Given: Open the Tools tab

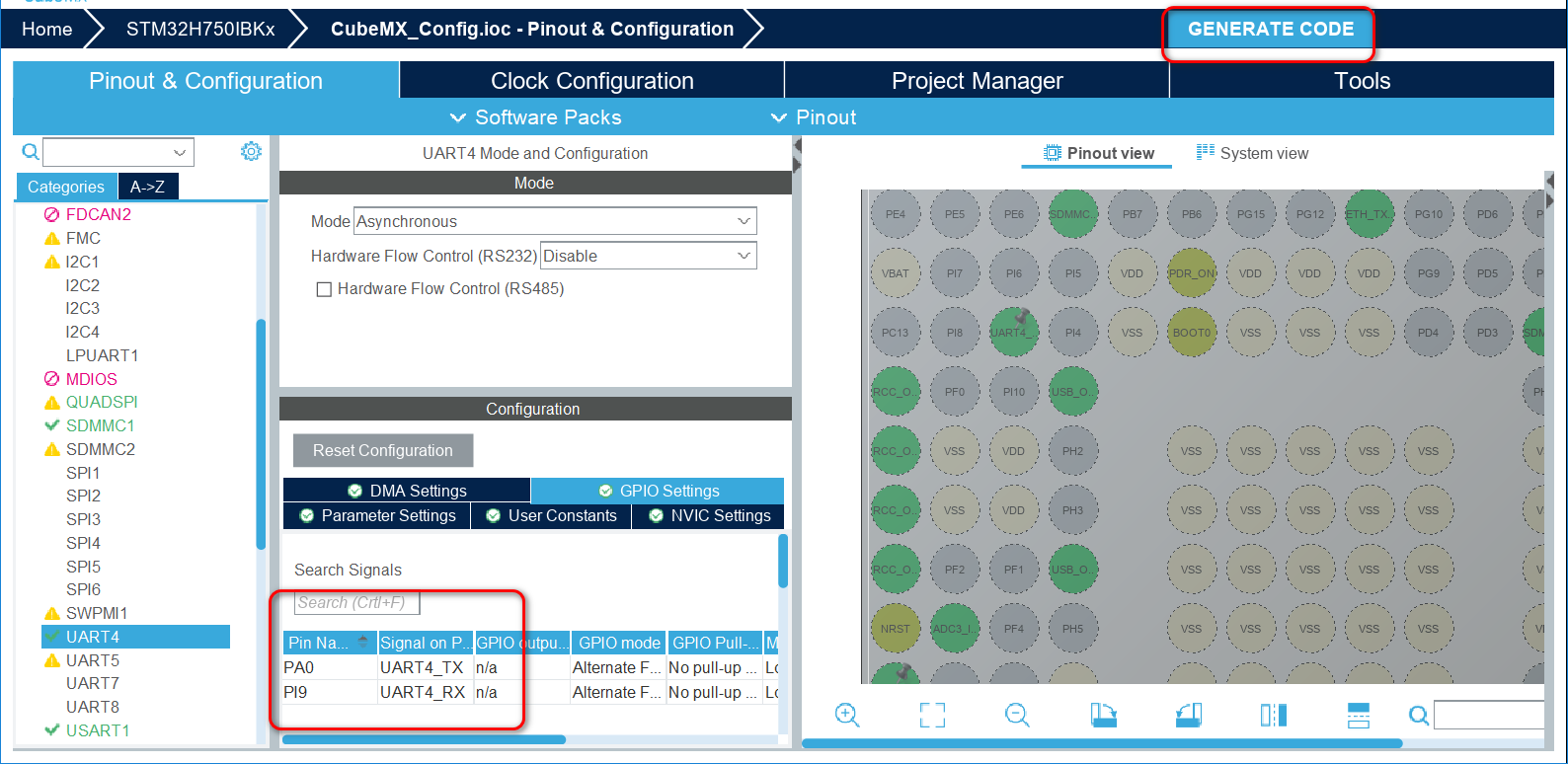Looking at the screenshot, I should click(1362, 81).
